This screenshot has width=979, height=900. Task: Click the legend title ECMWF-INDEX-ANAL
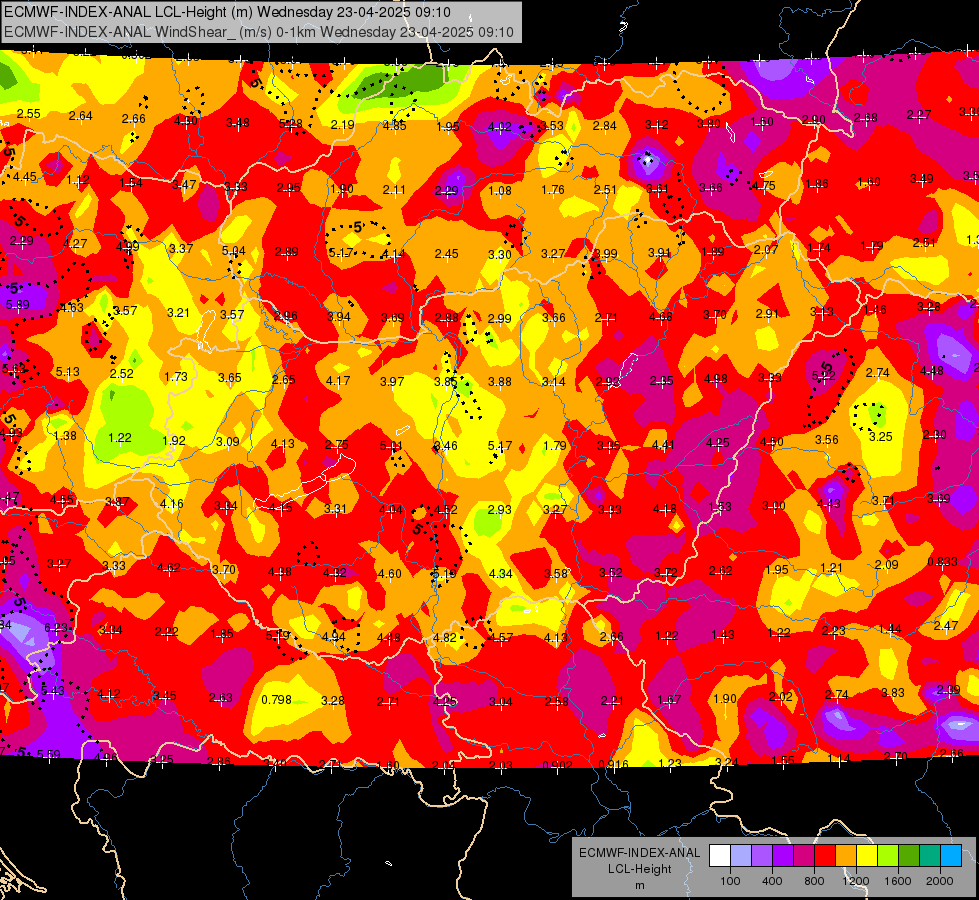point(639,853)
